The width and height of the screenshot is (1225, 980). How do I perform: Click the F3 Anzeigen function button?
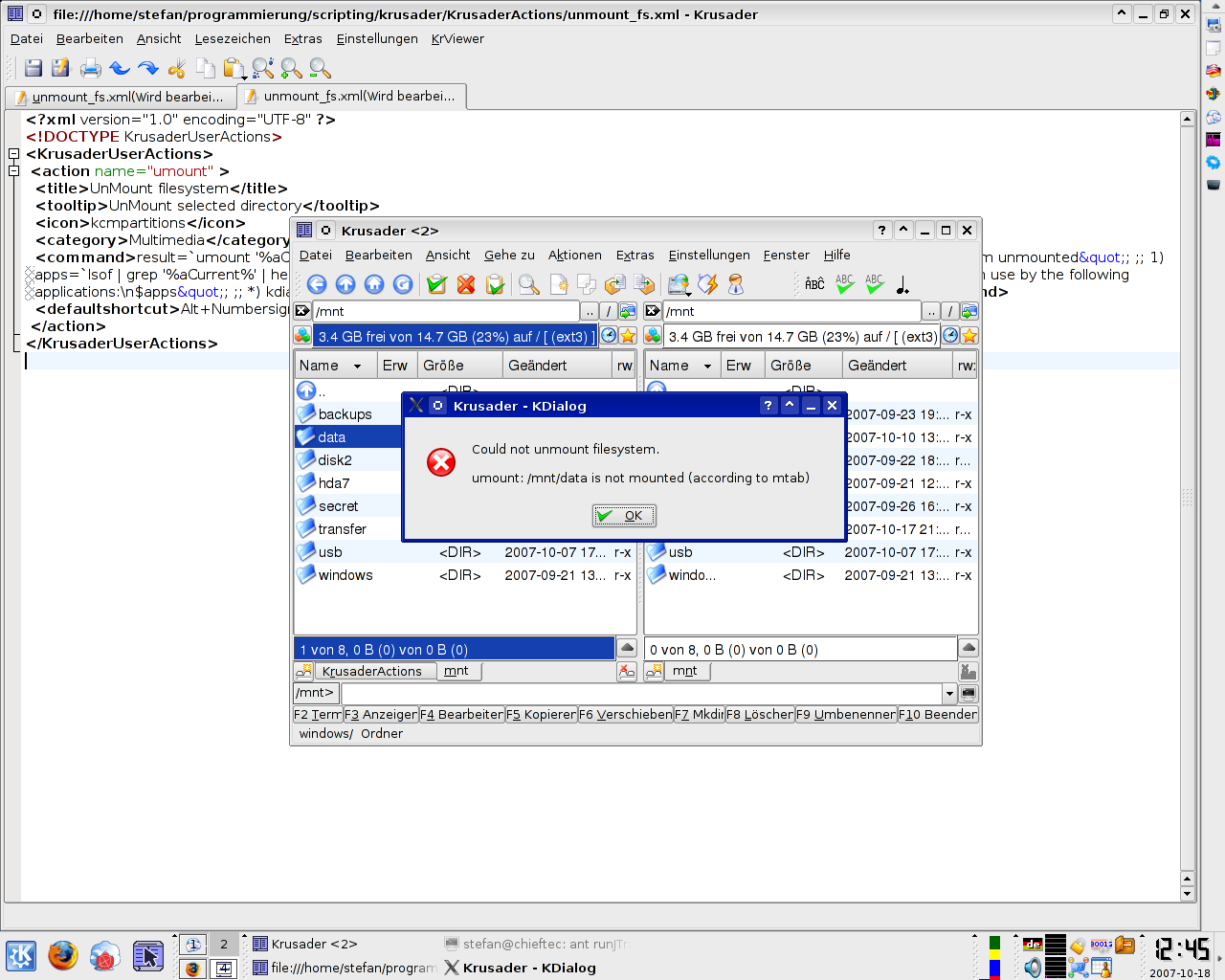click(381, 714)
